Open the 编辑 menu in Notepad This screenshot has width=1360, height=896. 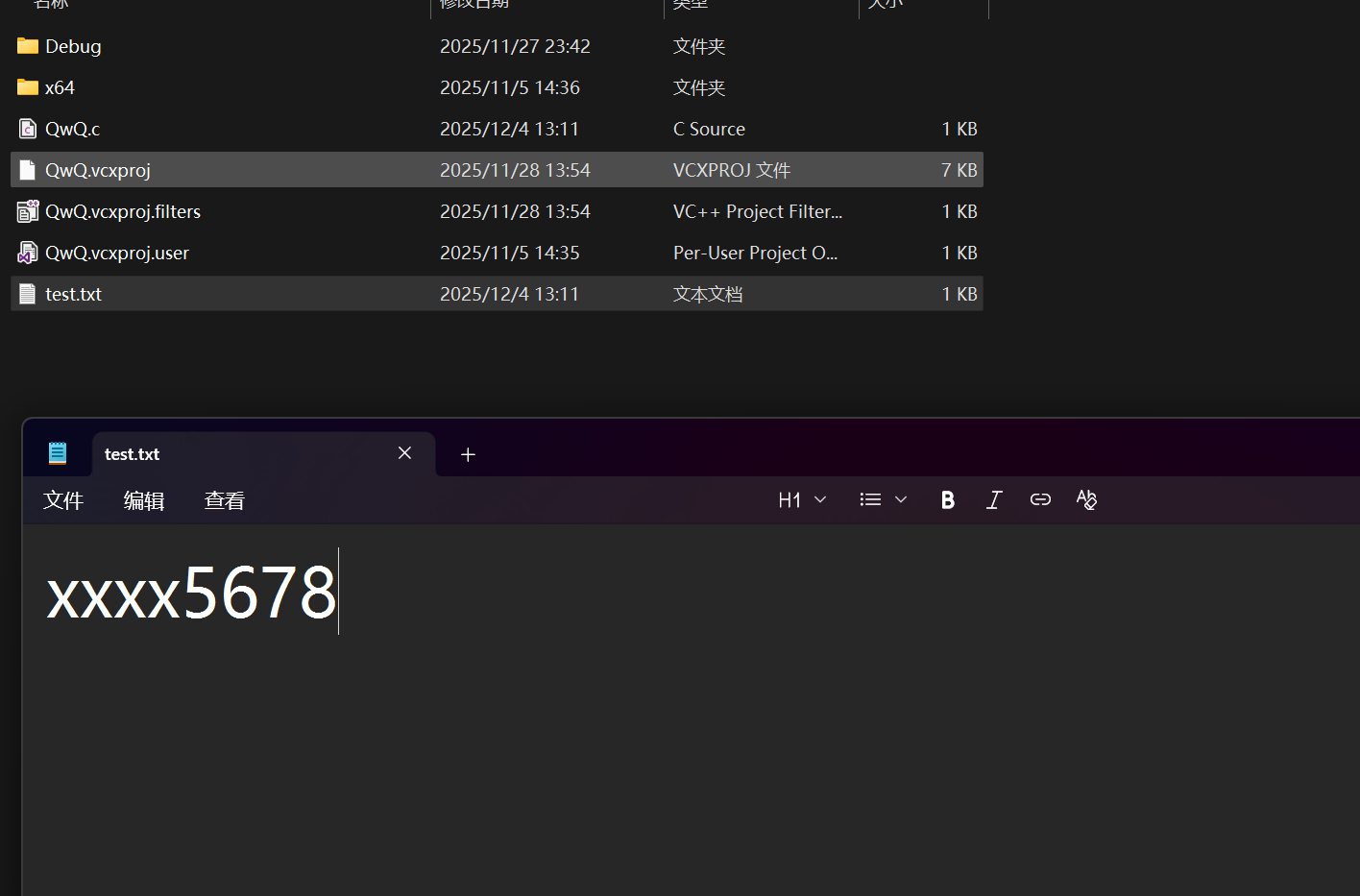tap(144, 500)
